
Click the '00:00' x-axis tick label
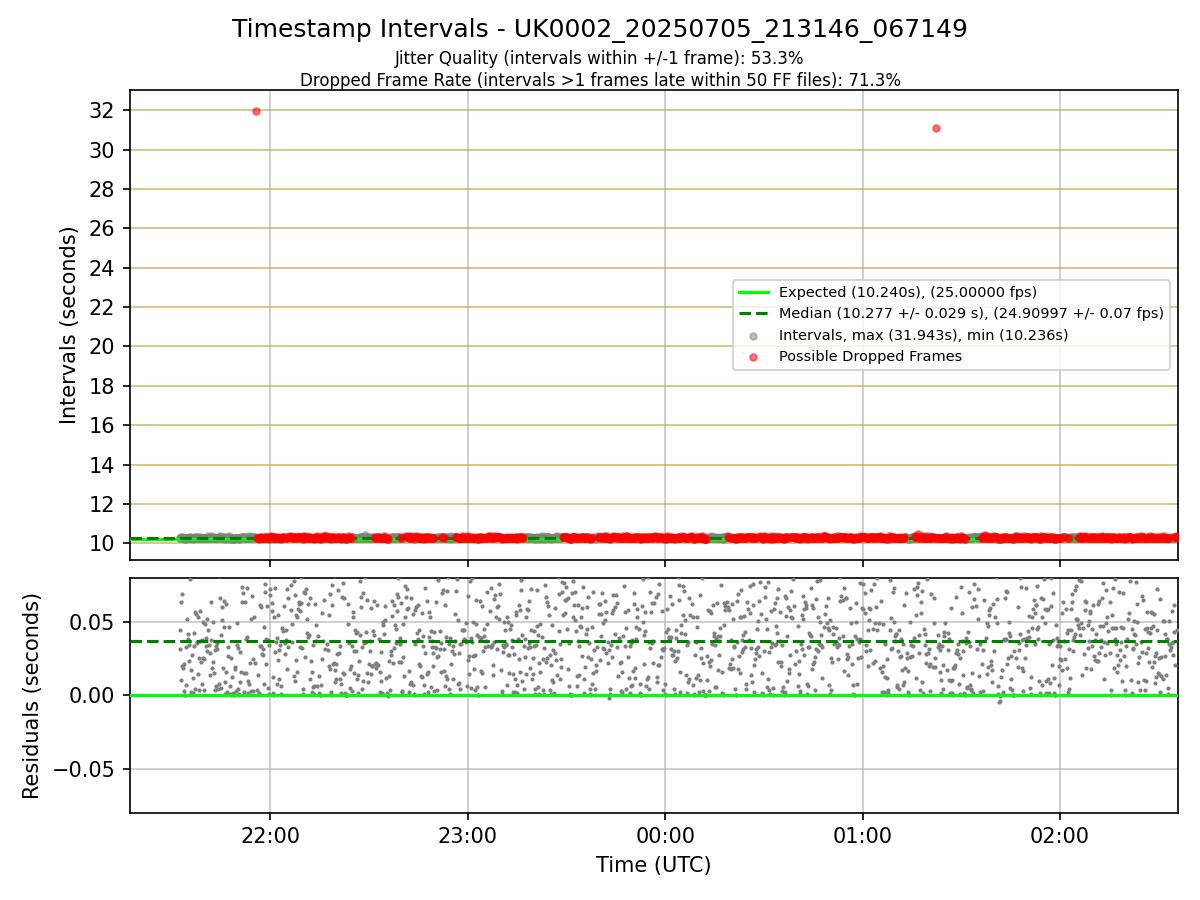tap(665, 834)
